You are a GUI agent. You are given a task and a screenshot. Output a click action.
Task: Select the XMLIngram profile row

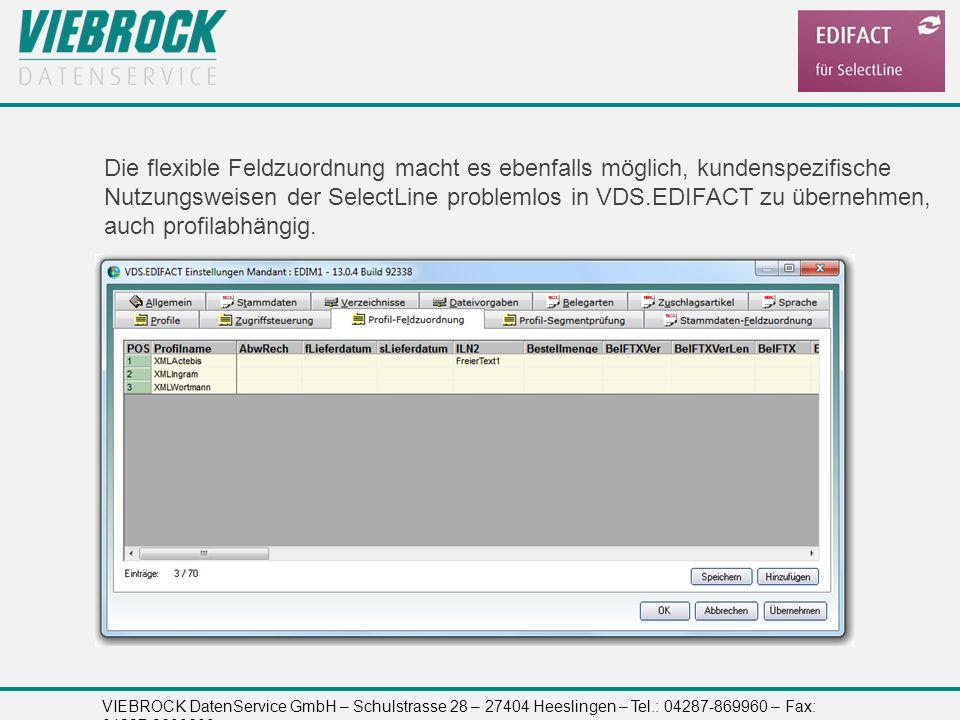[x=471, y=374]
